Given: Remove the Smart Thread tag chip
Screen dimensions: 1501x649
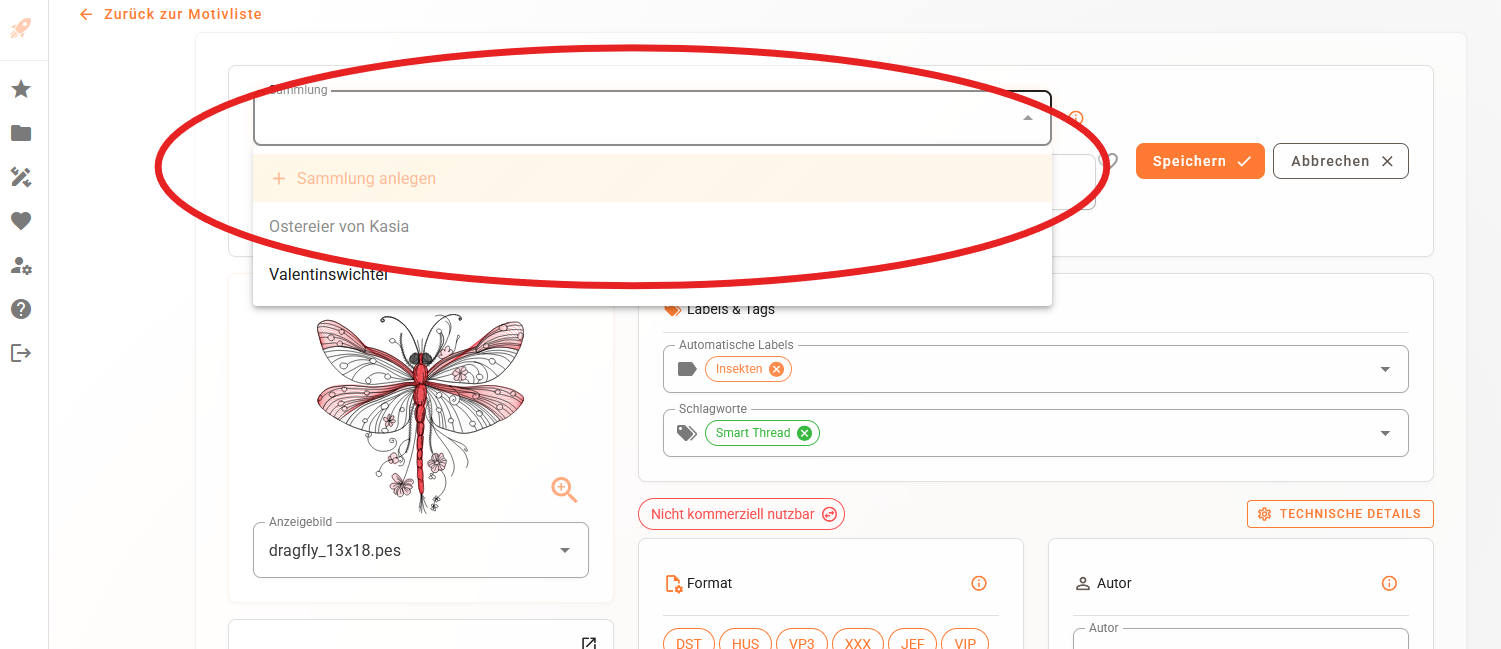Looking at the screenshot, I should pos(804,433).
